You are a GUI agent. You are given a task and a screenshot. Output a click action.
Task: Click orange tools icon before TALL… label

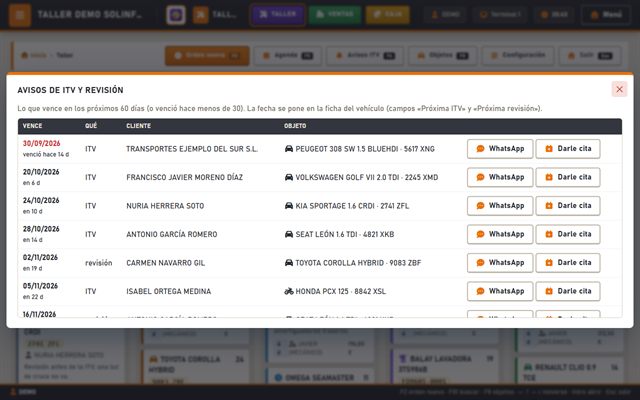(x=200, y=15)
